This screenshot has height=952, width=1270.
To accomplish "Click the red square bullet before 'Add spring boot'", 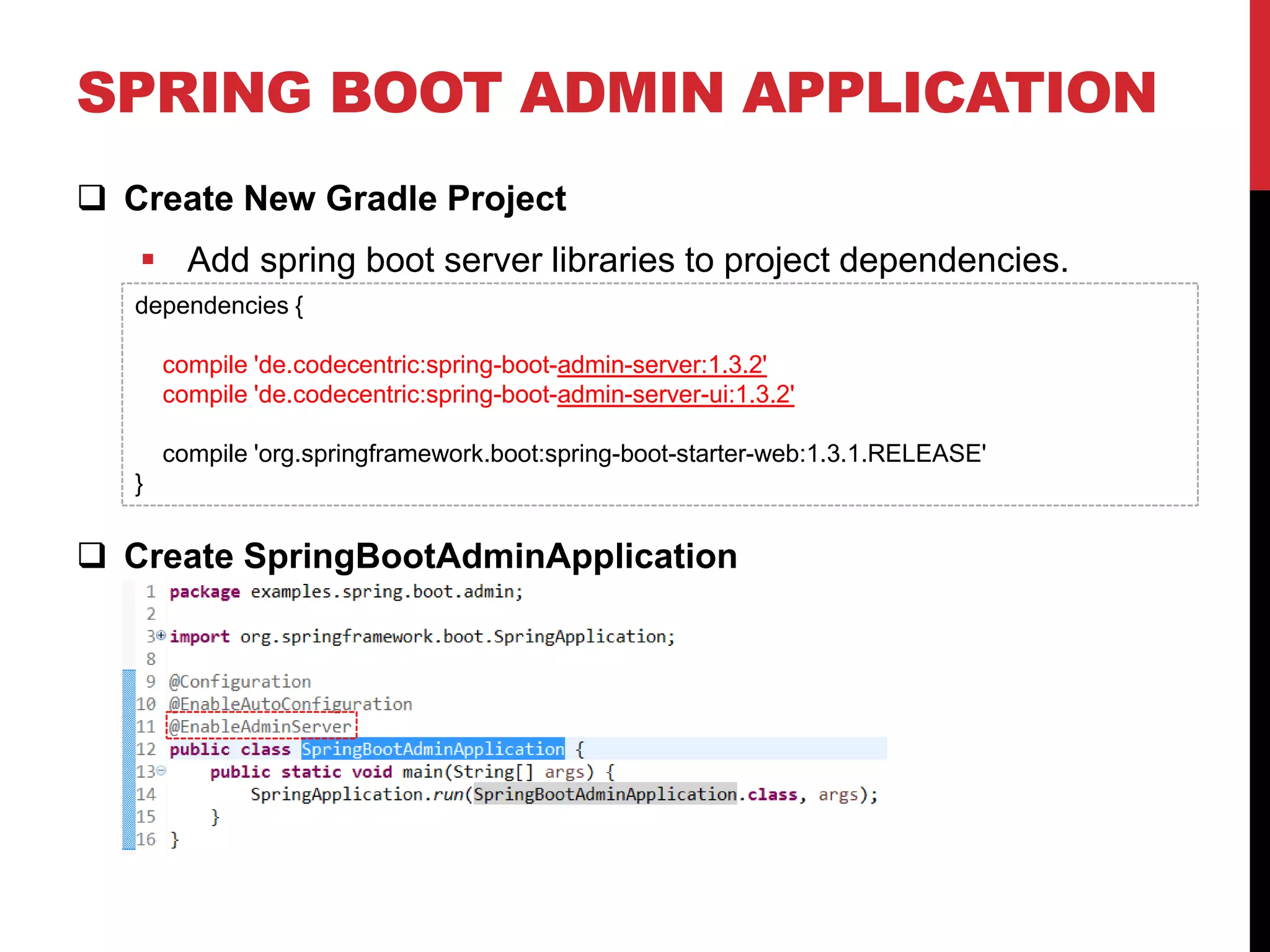I will [x=148, y=260].
